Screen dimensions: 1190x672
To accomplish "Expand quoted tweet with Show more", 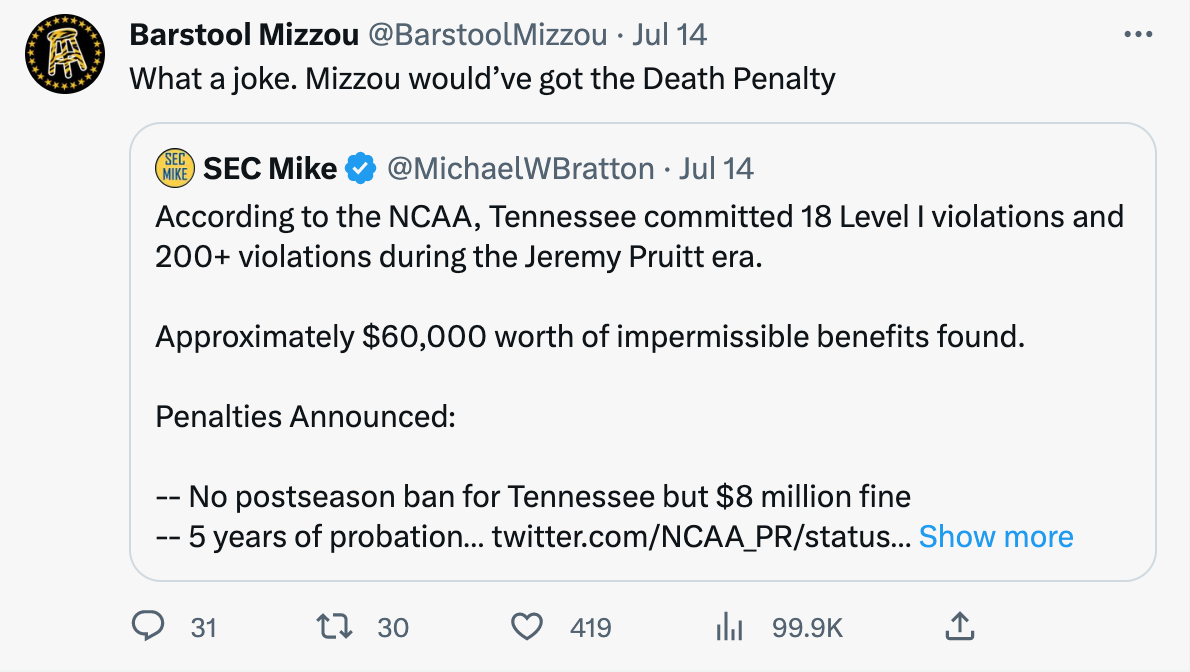I will pyautogui.click(x=995, y=537).
